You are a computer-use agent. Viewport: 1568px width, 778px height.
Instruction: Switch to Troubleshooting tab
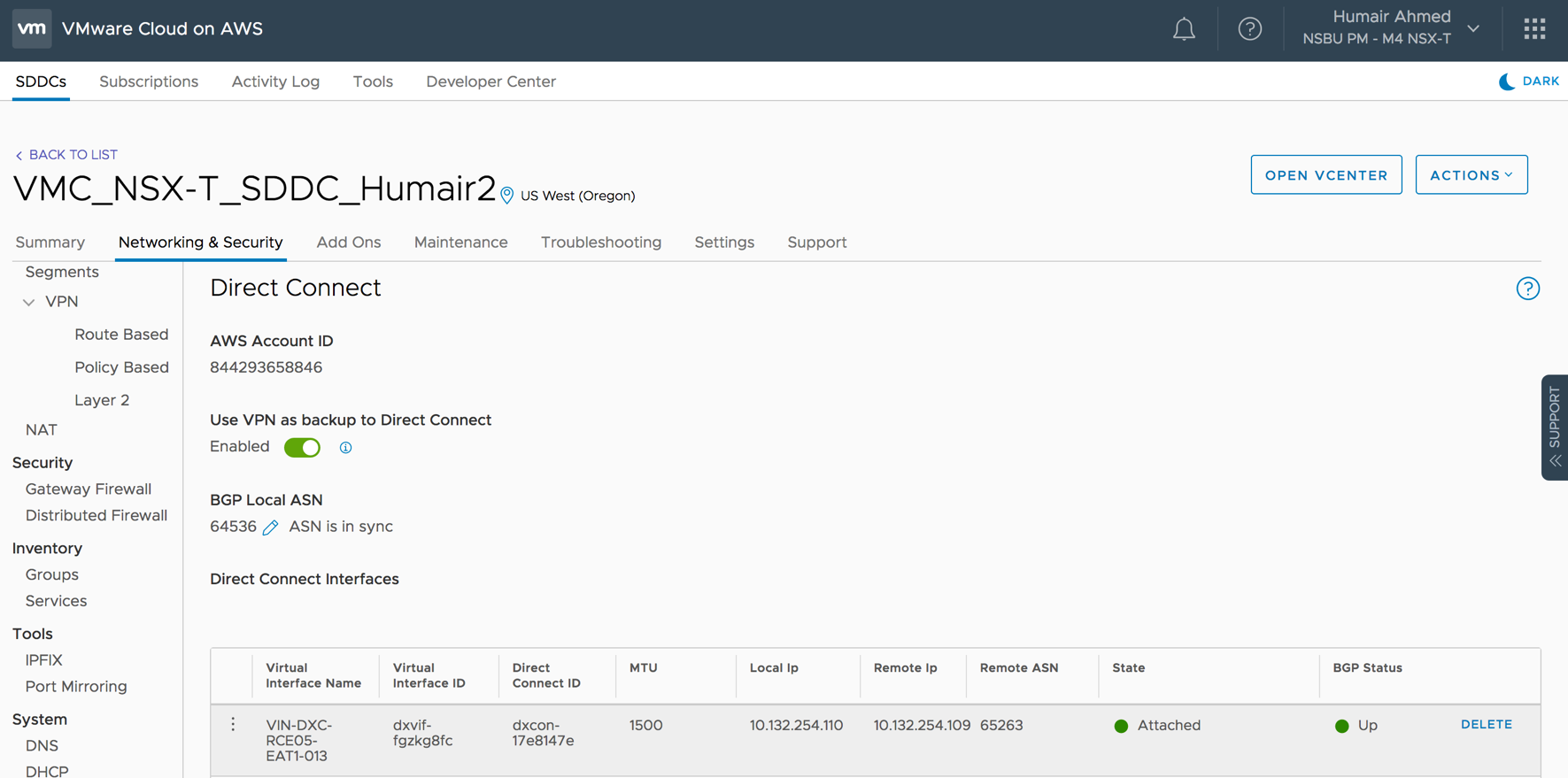[x=601, y=243]
